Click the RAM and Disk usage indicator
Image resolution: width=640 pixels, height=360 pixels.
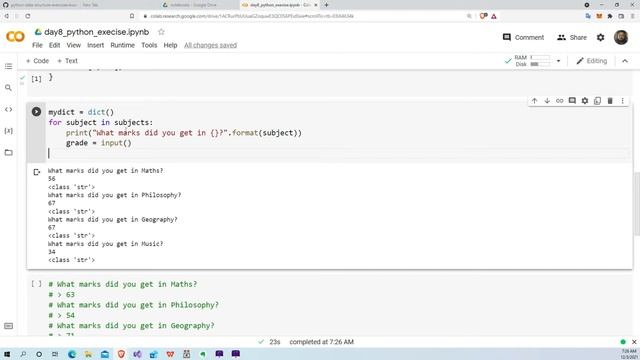[532, 61]
